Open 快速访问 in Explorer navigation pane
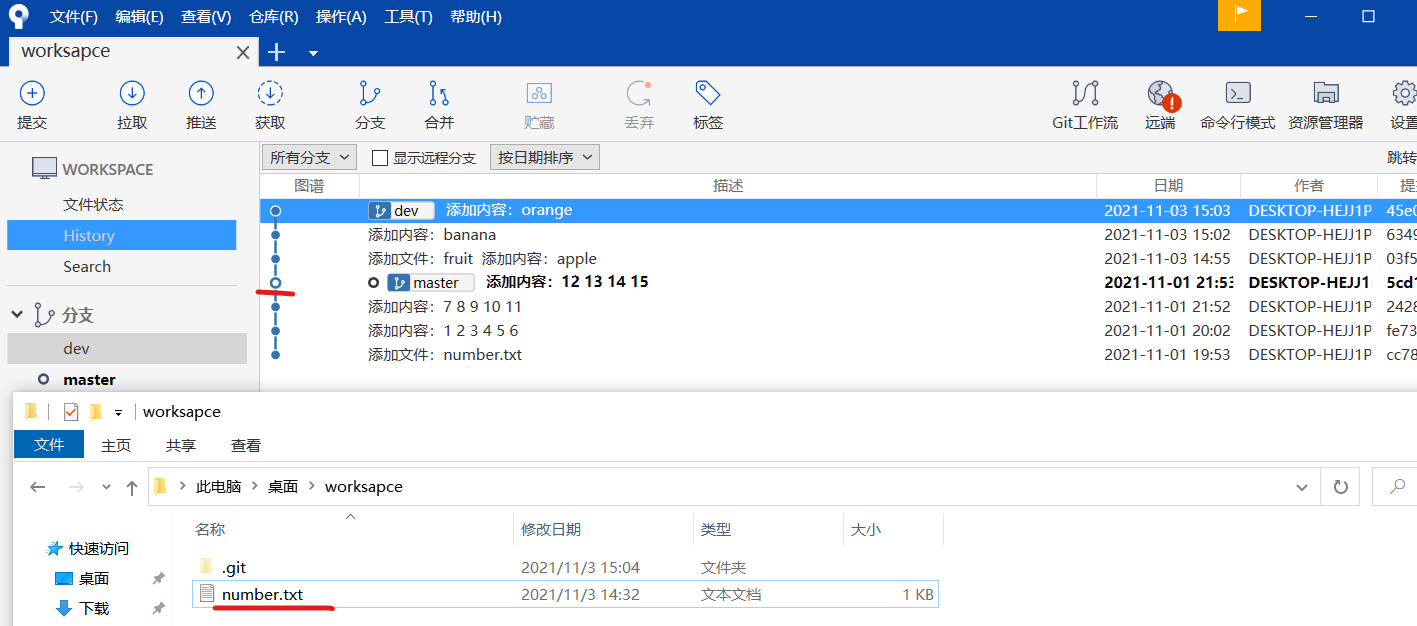The image size is (1417, 626). (98, 548)
